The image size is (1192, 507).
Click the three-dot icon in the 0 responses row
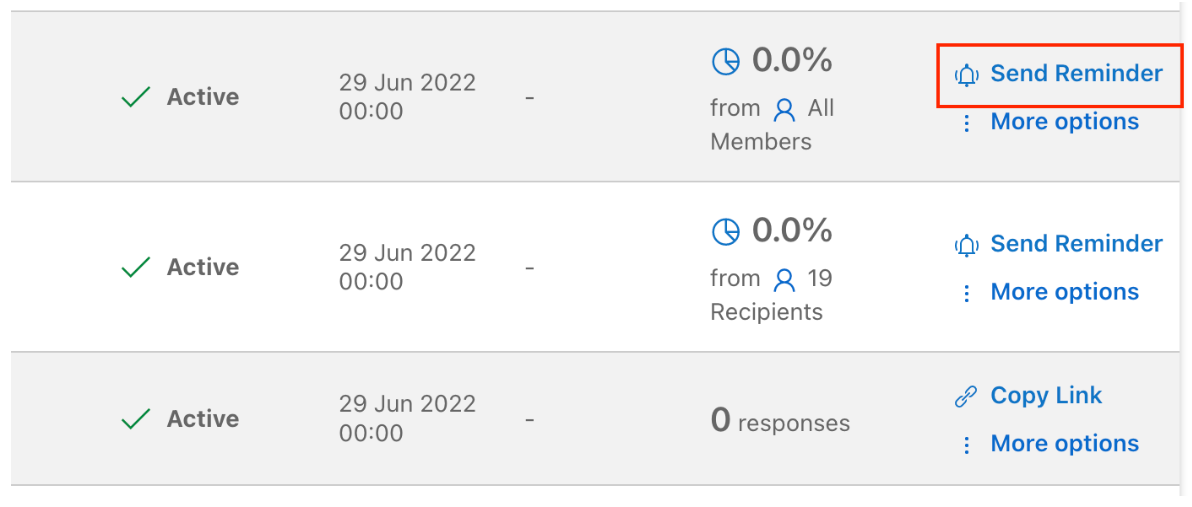pos(966,445)
